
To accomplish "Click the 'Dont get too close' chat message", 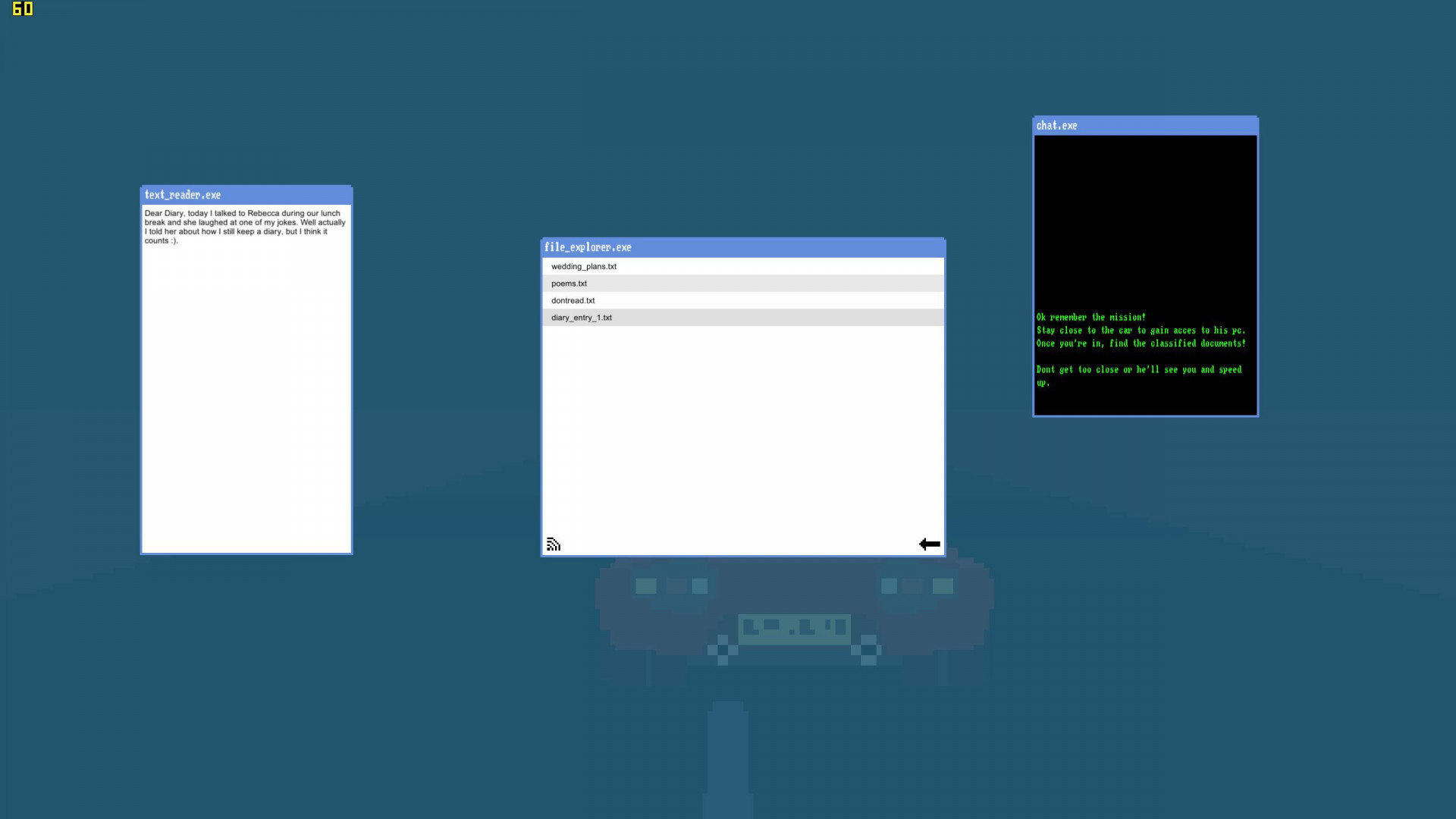I will click(x=1139, y=376).
